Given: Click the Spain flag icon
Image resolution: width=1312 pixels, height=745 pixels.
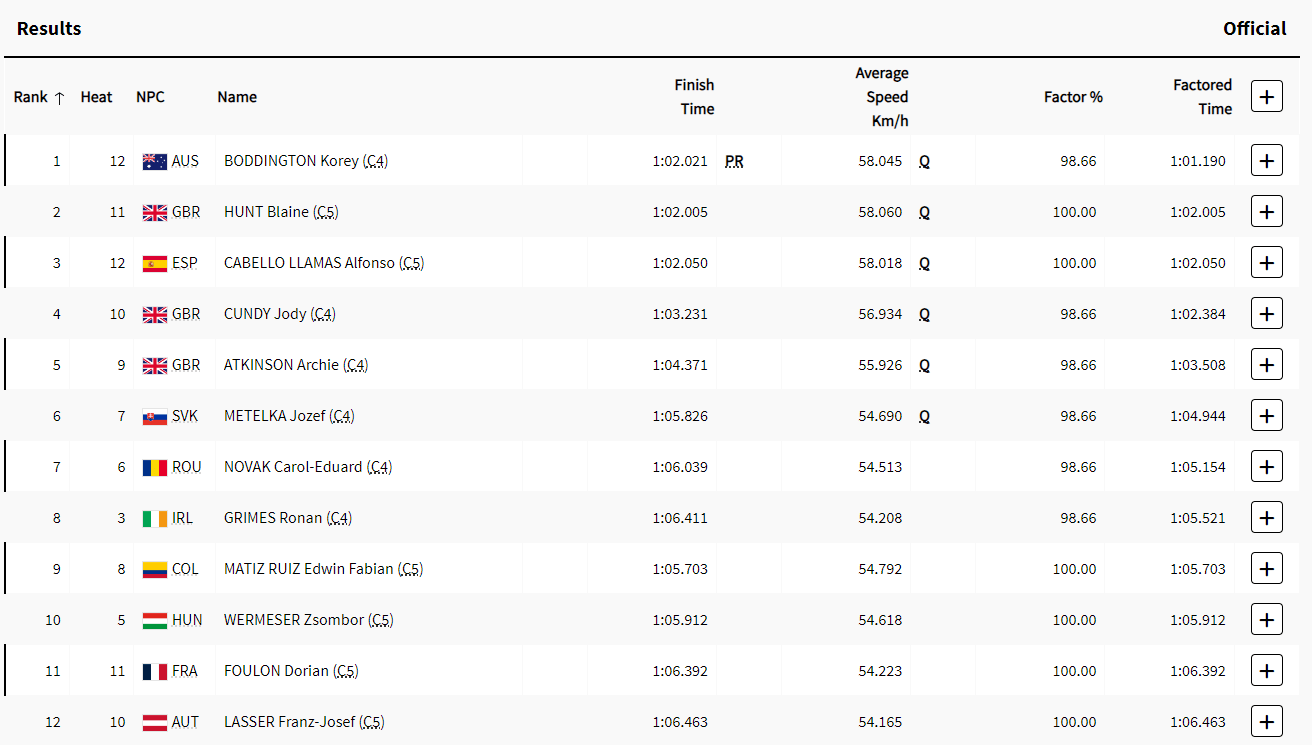Looking at the screenshot, I should coord(155,263).
